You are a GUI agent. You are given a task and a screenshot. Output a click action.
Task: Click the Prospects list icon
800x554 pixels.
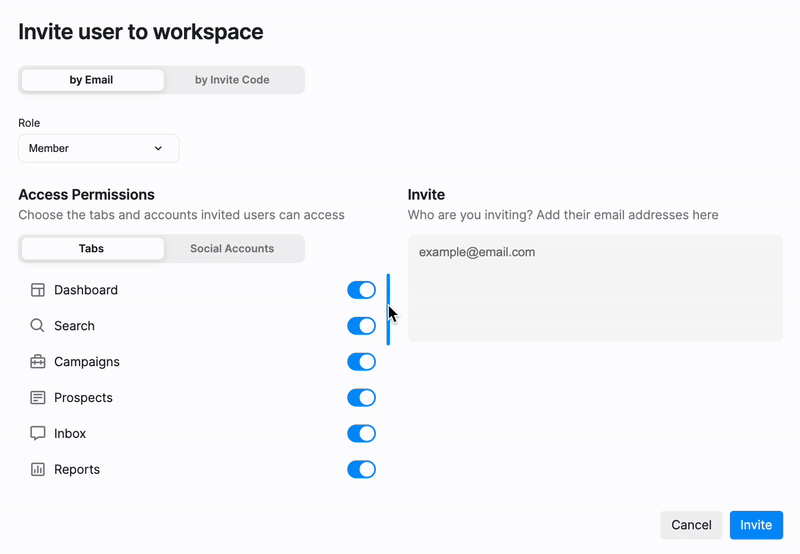point(38,398)
